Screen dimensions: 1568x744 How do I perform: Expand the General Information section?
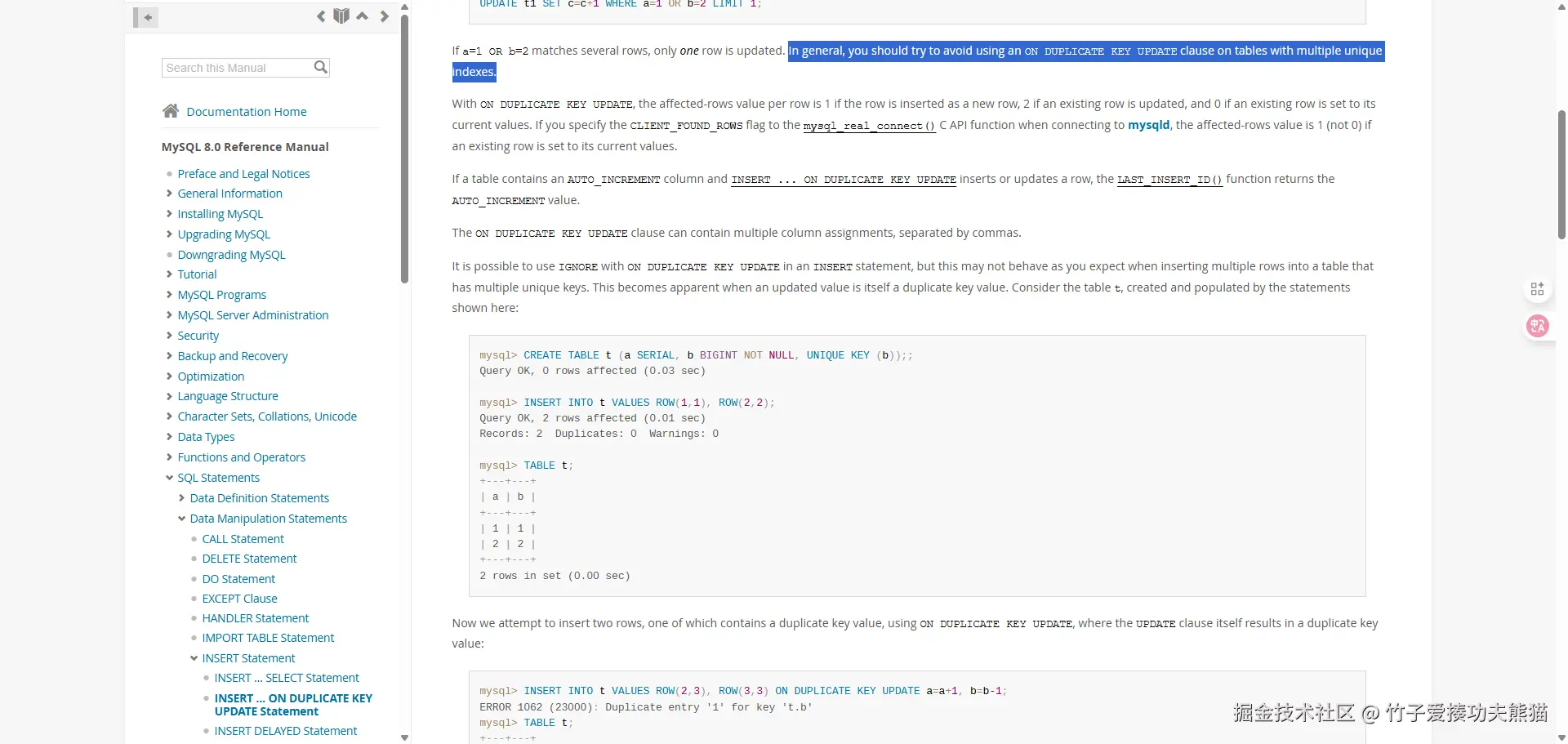point(169,194)
